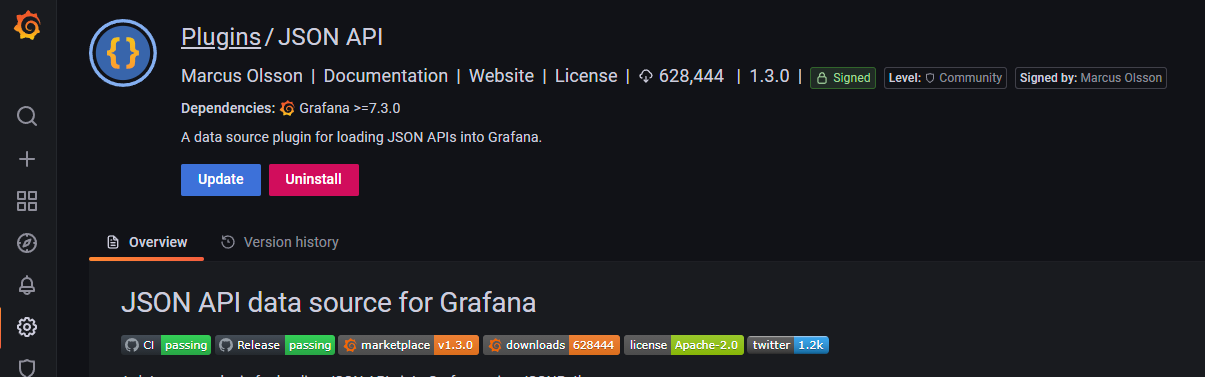This screenshot has height=377, width=1205.
Task: Click the JSON API plugin logo
Action: point(122,53)
